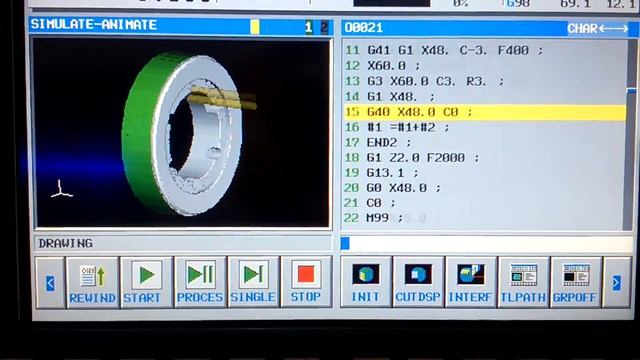Viewport: 640px width, 360px height.
Task: Go to previous soft key page arrow
Action: [x=50, y=282]
